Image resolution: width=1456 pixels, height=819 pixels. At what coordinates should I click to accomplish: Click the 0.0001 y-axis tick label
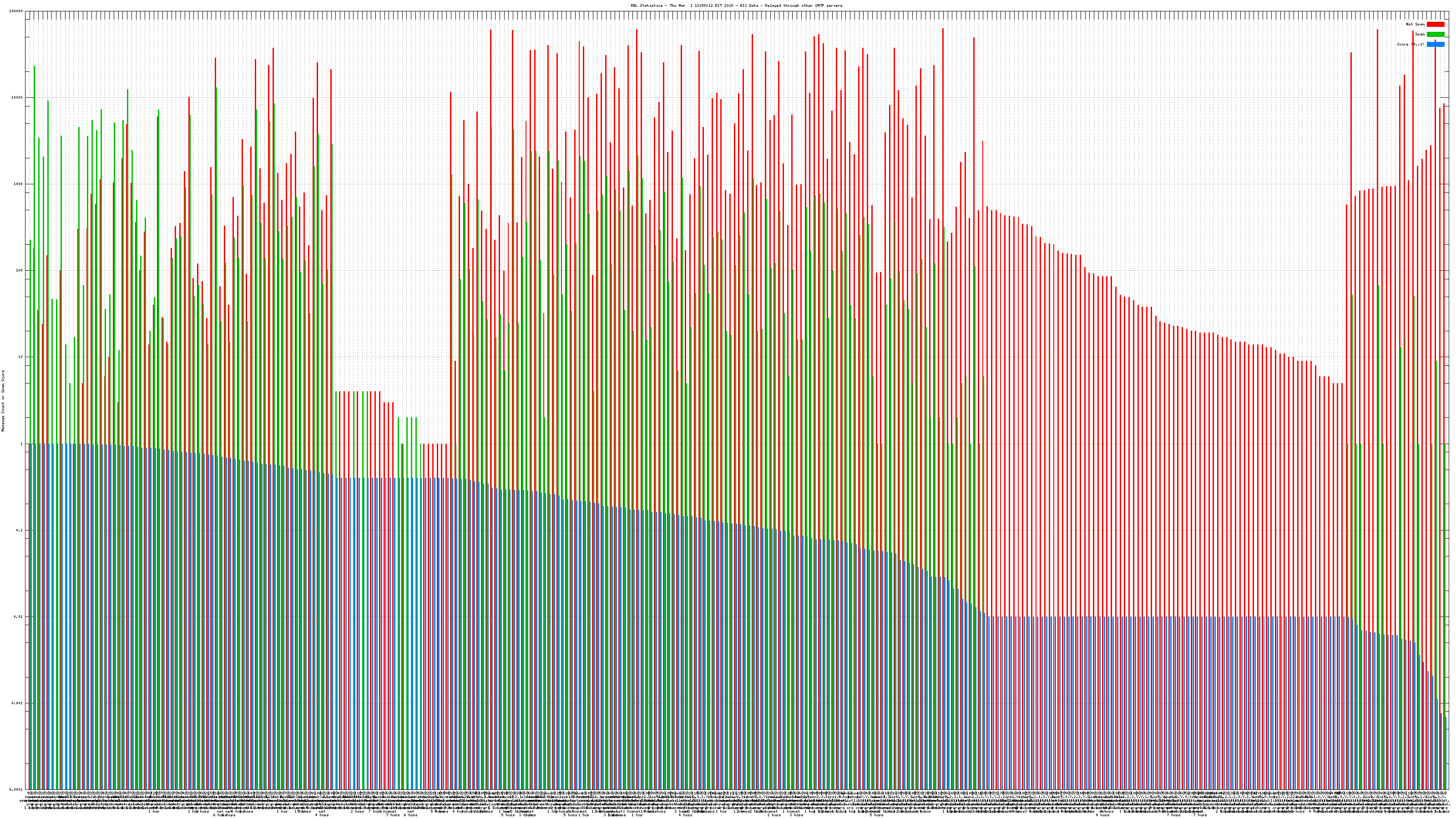(x=16, y=789)
